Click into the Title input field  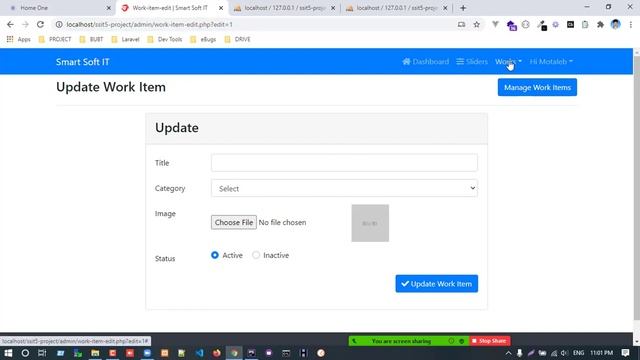[x=344, y=162]
